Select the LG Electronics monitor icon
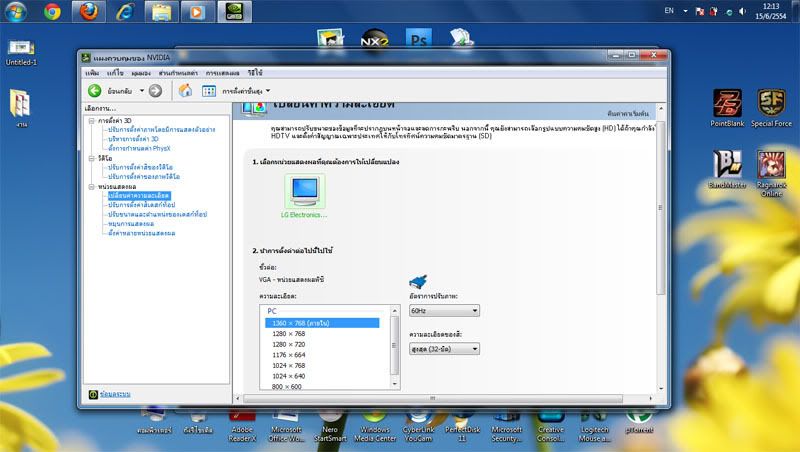The height and width of the screenshot is (452, 800). (304, 191)
